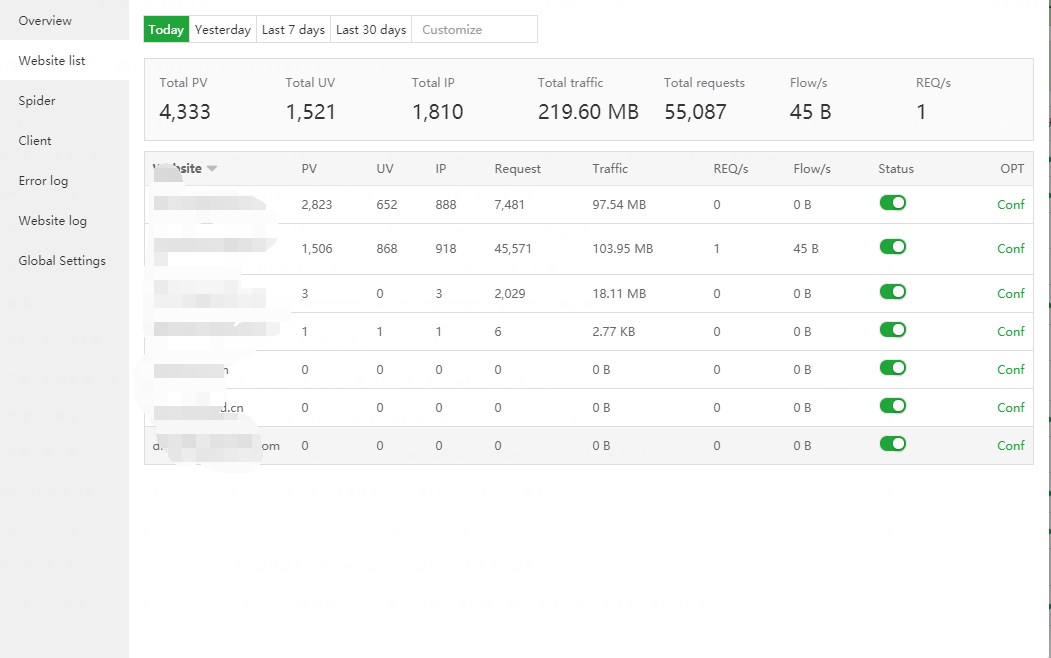Image resolution: width=1051 pixels, height=658 pixels.
Task: Click the Total PV value 4,333
Action: (185, 112)
